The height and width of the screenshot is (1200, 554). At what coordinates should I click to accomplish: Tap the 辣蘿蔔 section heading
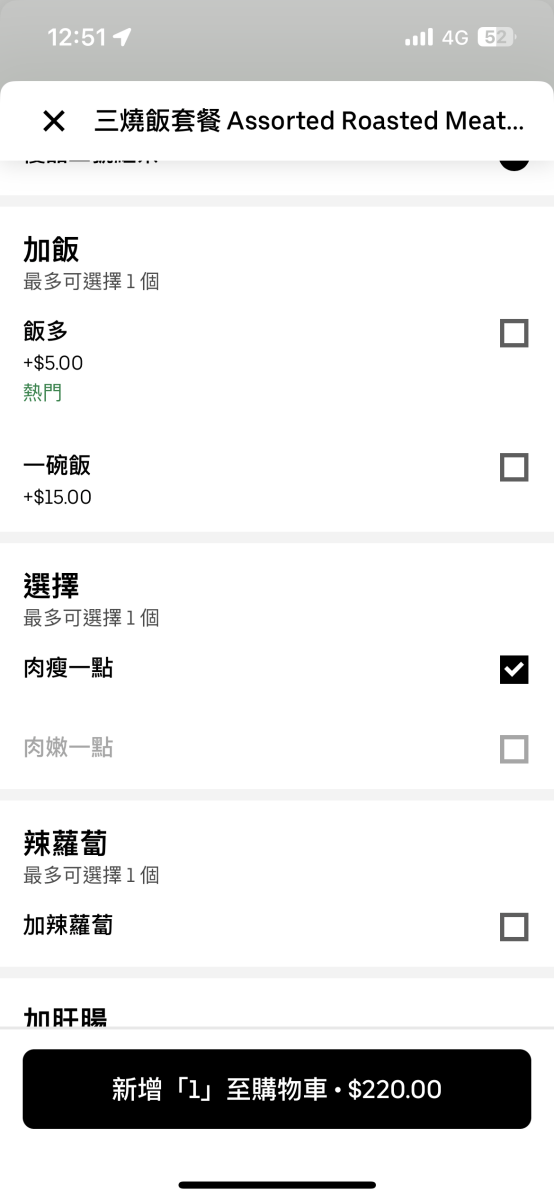pyautogui.click(x=65, y=843)
